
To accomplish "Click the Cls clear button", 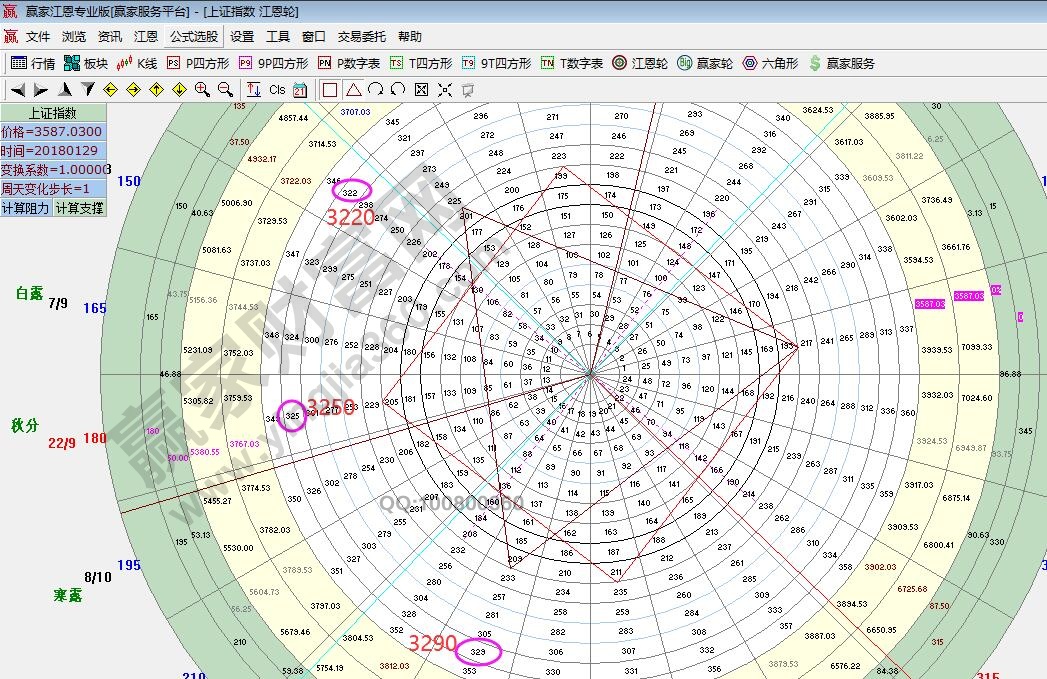I will point(277,89).
